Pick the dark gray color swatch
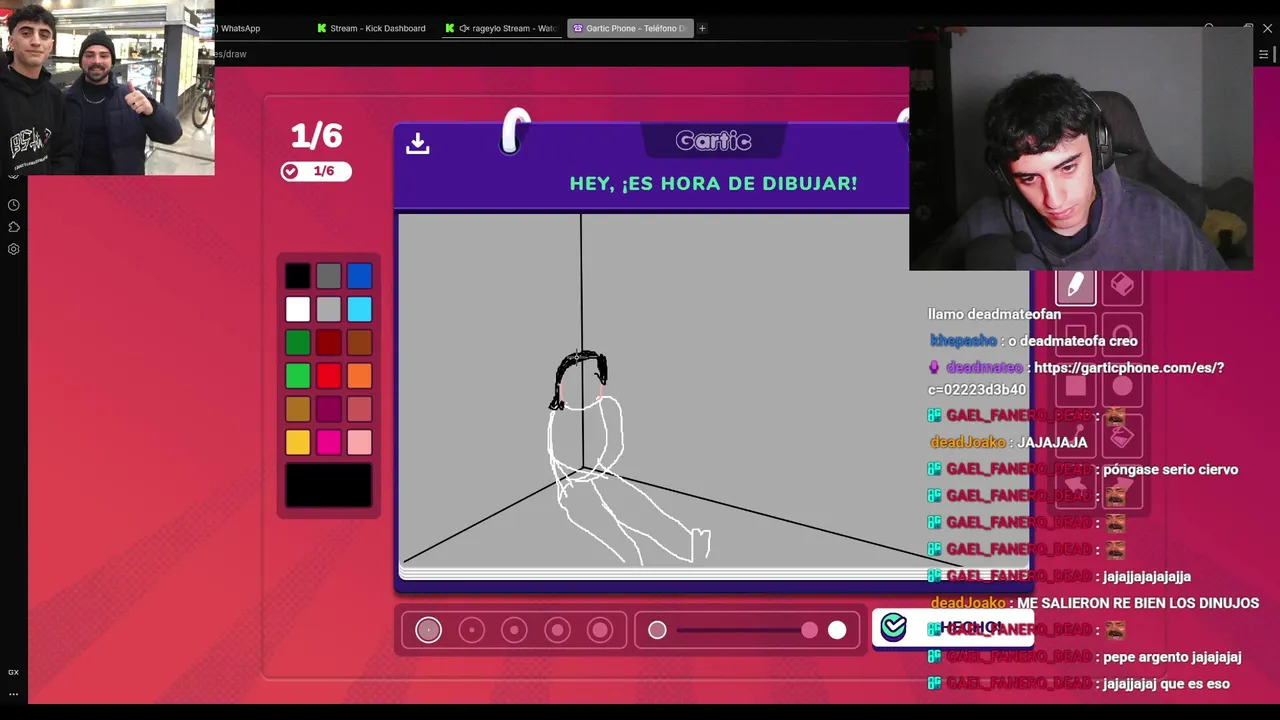The width and height of the screenshot is (1280, 720). pos(329,276)
